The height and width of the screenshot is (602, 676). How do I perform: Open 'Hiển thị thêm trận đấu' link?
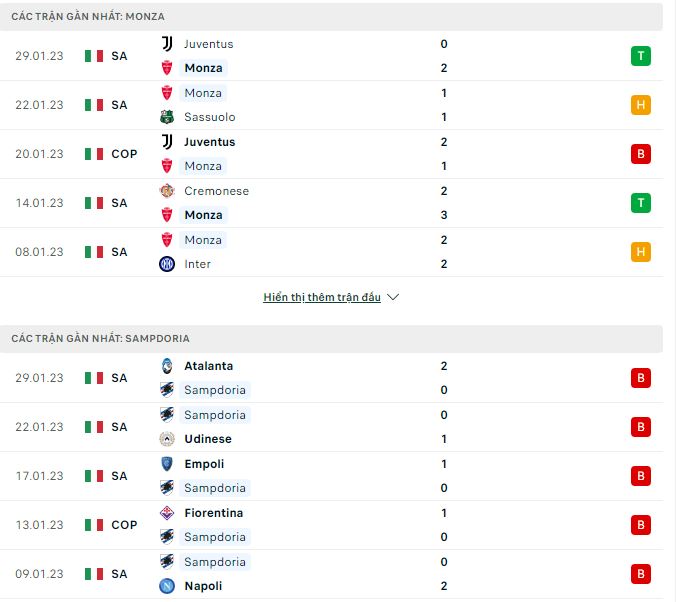click(x=322, y=297)
